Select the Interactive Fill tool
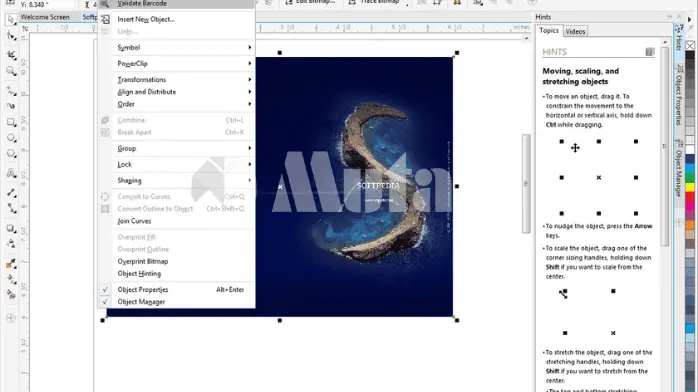The image size is (698, 392). click(x=11, y=279)
